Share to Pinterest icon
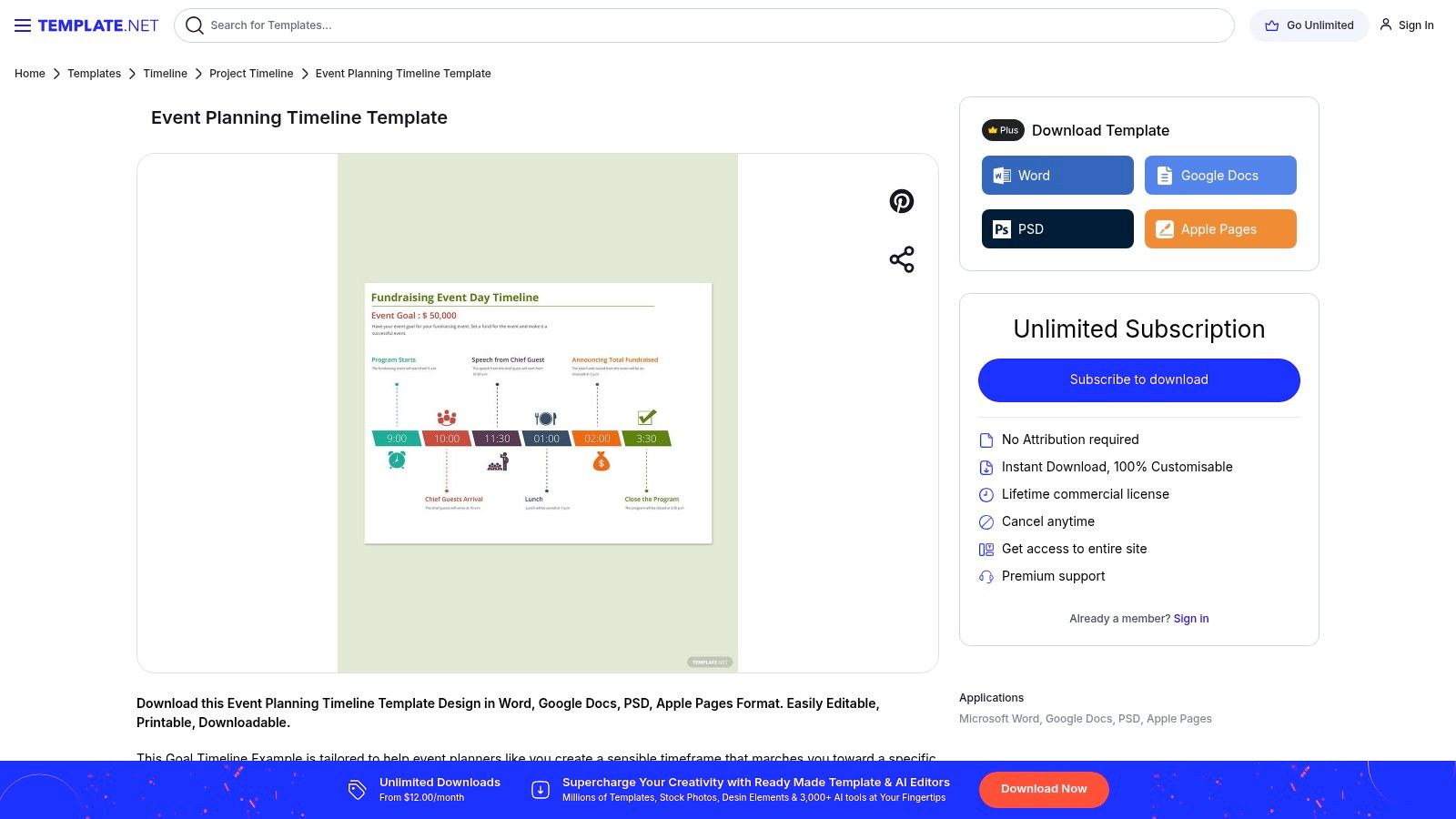Viewport: 1456px width, 819px height. [x=902, y=201]
